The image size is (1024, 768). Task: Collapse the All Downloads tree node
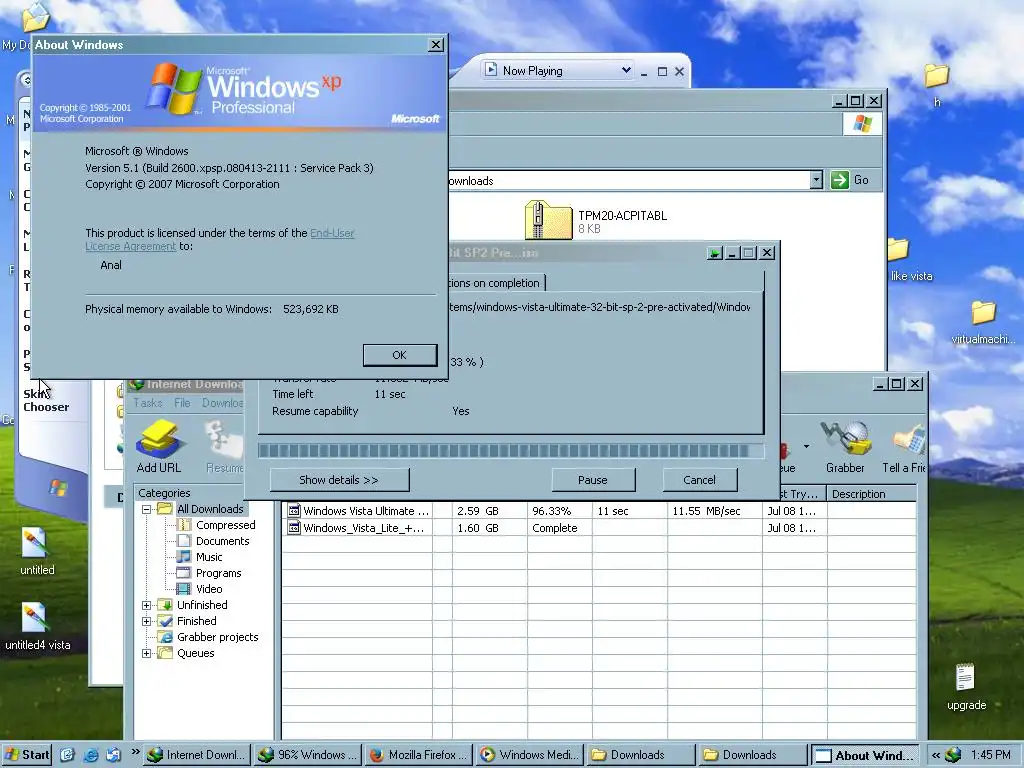[146, 509]
